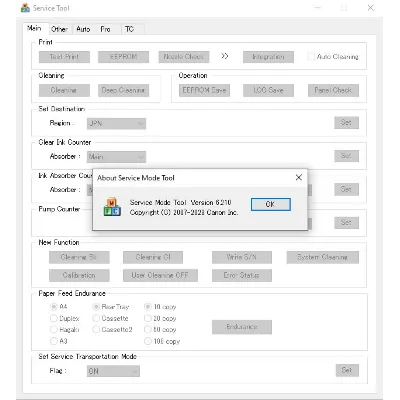The height and width of the screenshot is (400, 400).
Task: Open the Flag dropdown showing ON
Action: (113, 371)
